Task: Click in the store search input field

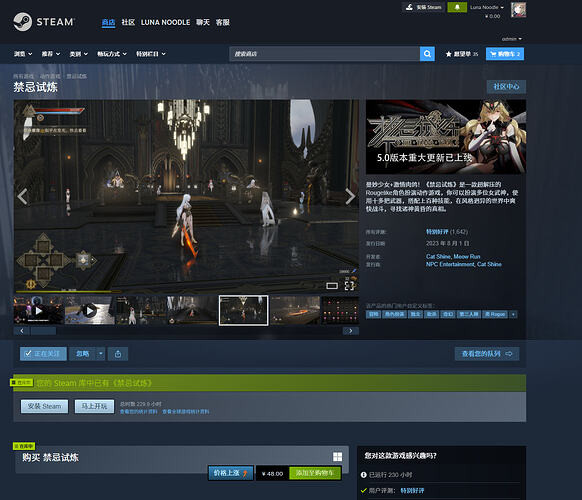Action: (324, 54)
